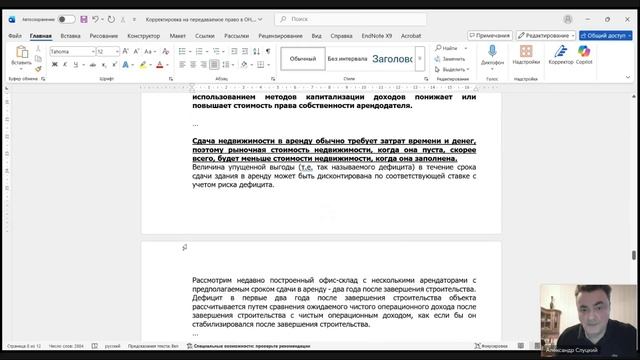This screenshot has height=360, width=640.
Task: Apply red font color button
Action: (x=160, y=64)
